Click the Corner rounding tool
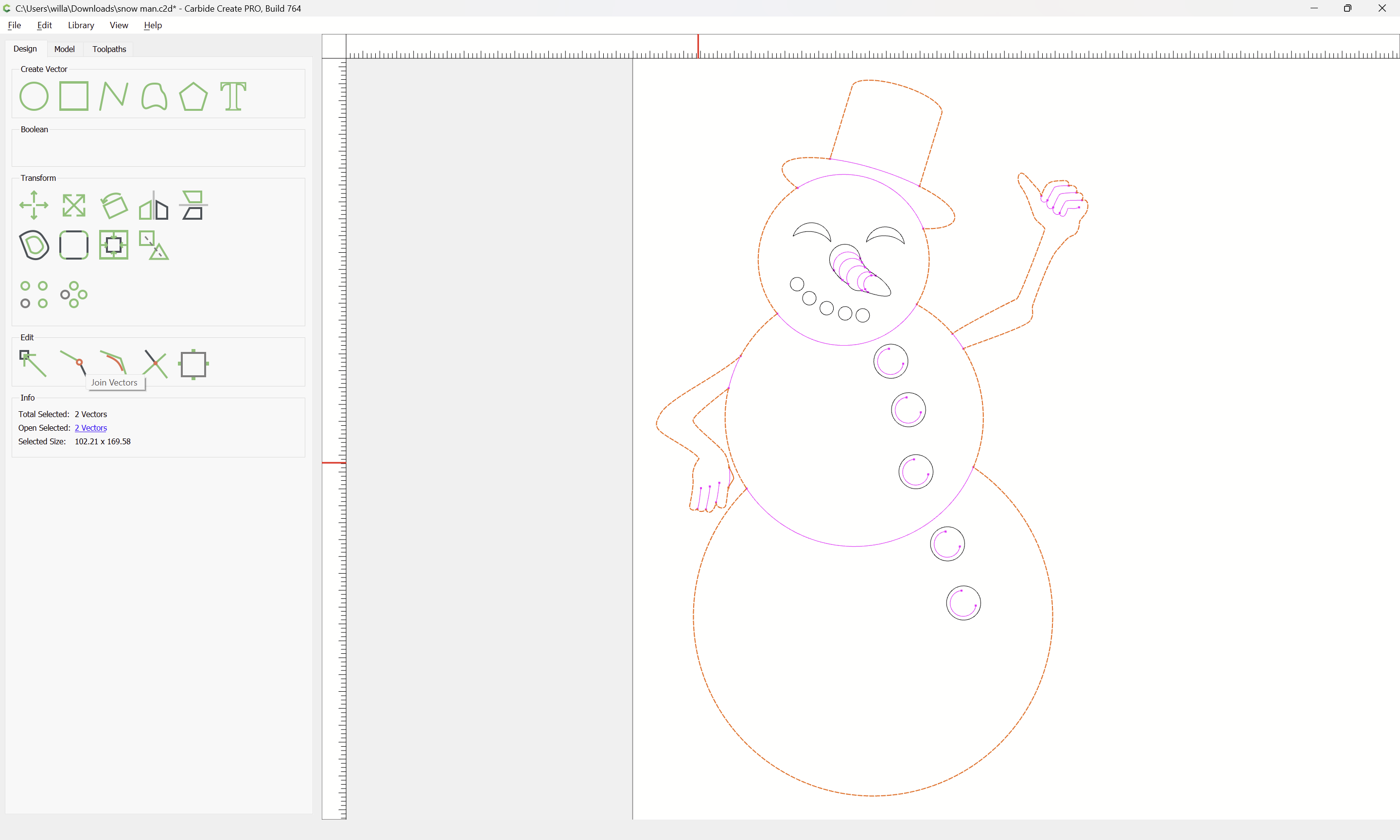 [x=73, y=245]
